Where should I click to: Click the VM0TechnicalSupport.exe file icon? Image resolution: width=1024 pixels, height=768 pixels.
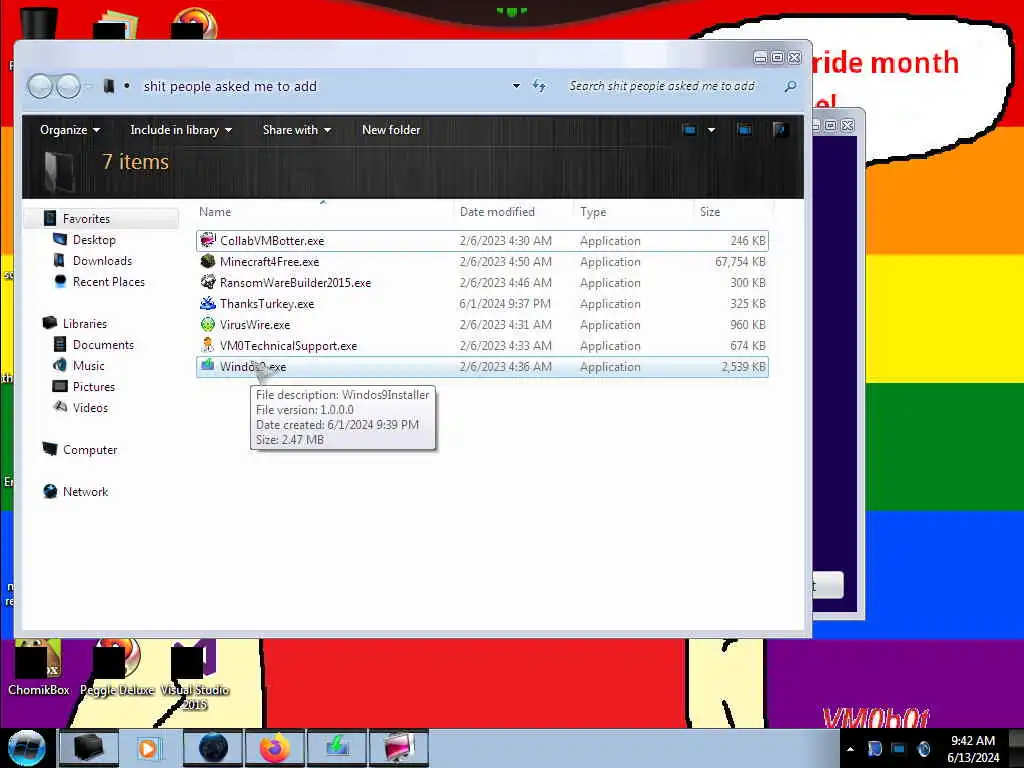tap(208, 345)
